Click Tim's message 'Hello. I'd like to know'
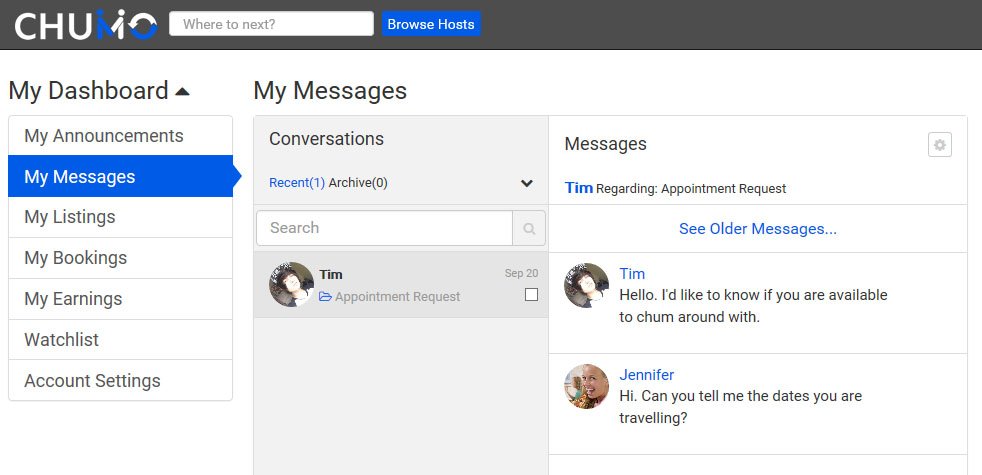 click(753, 306)
